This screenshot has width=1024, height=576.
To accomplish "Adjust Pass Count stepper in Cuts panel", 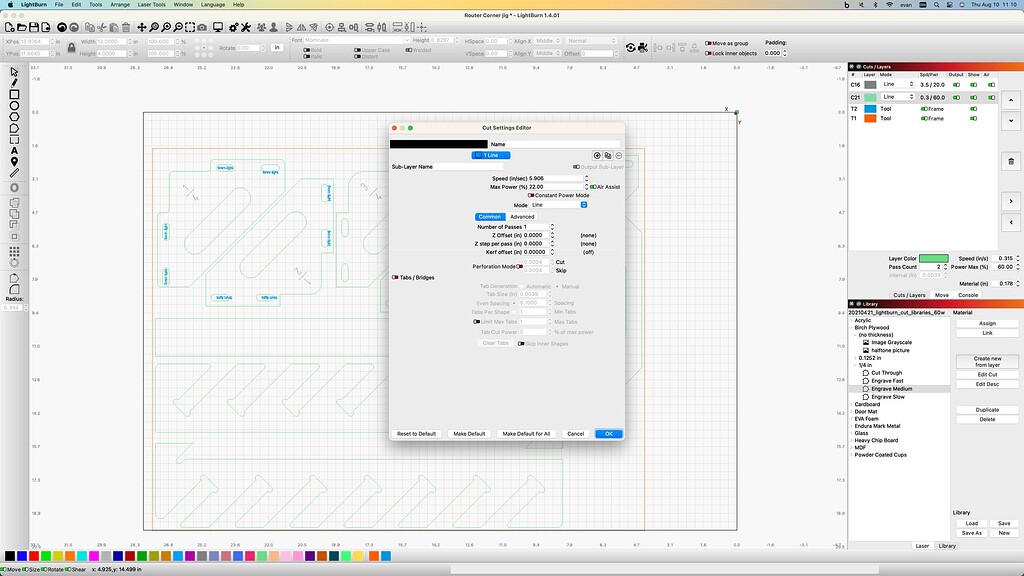I will [945, 266].
